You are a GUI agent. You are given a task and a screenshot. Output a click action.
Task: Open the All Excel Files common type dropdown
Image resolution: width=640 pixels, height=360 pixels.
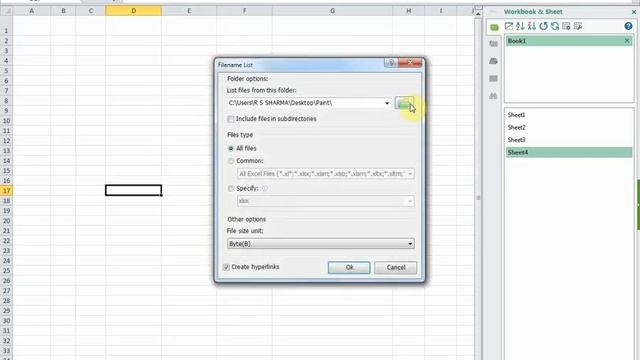pos(410,174)
